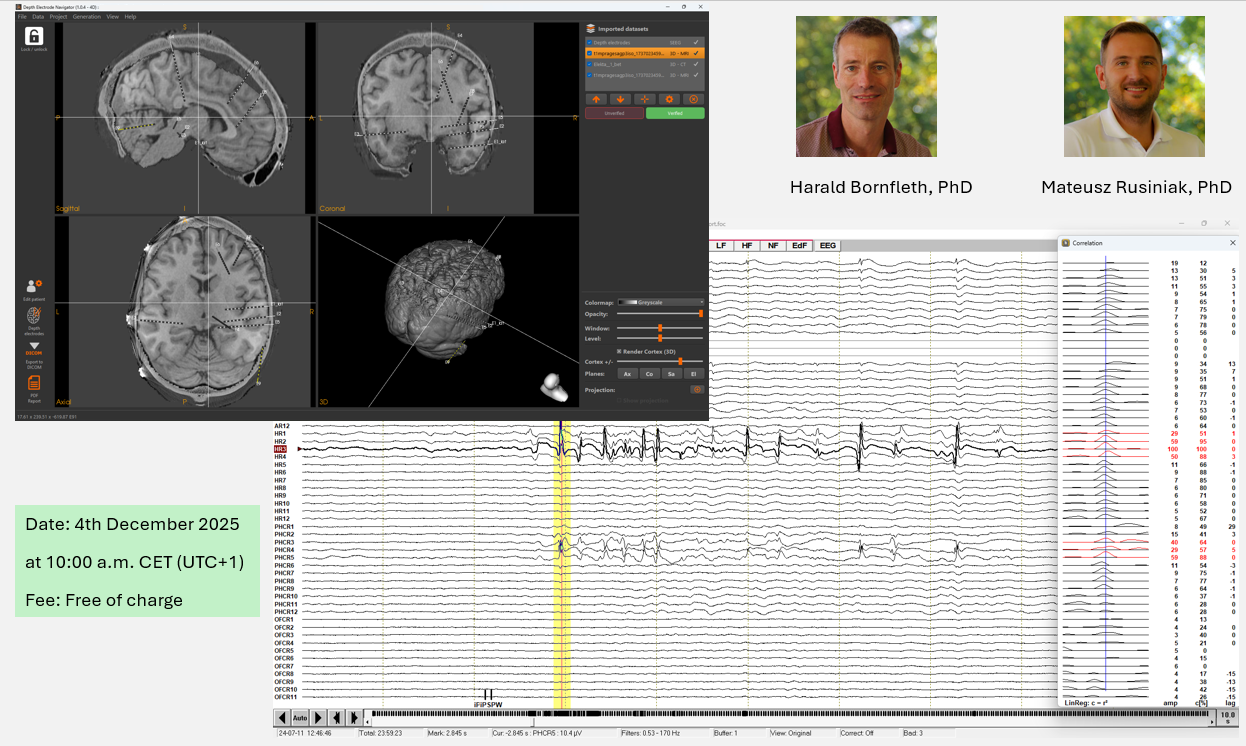Click the Auto playback button
The height and width of the screenshot is (746, 1246).
299,717
